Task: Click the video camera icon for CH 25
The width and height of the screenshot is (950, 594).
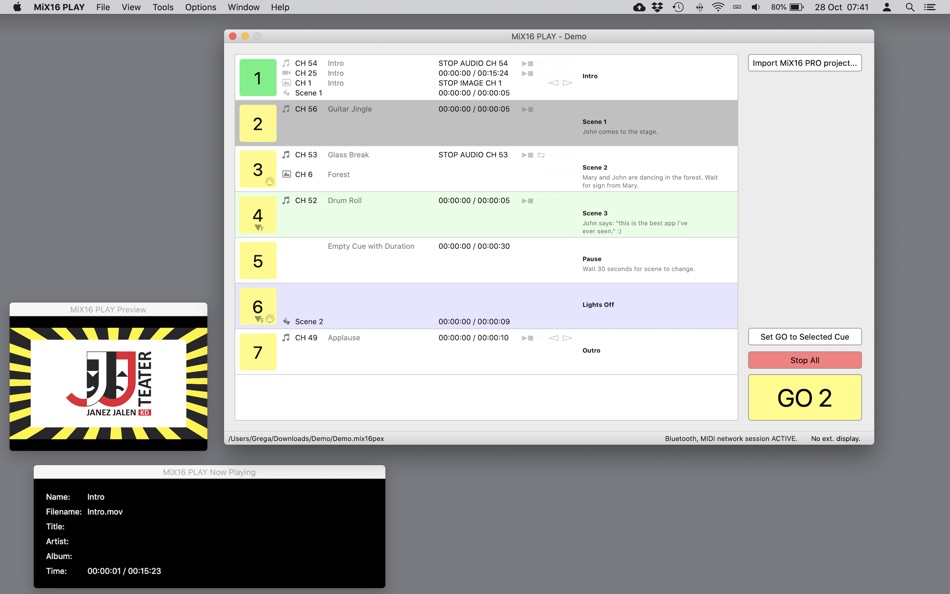Action: pyautogui.click(x=286, y=73)
